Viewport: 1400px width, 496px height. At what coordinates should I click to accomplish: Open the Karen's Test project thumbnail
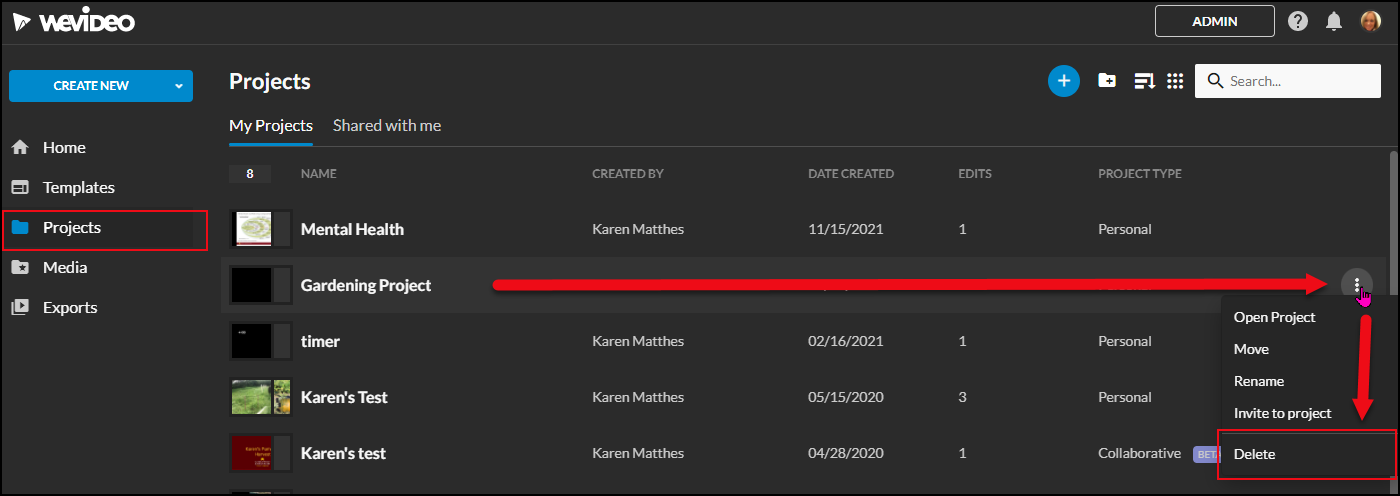tap(260, 397)
